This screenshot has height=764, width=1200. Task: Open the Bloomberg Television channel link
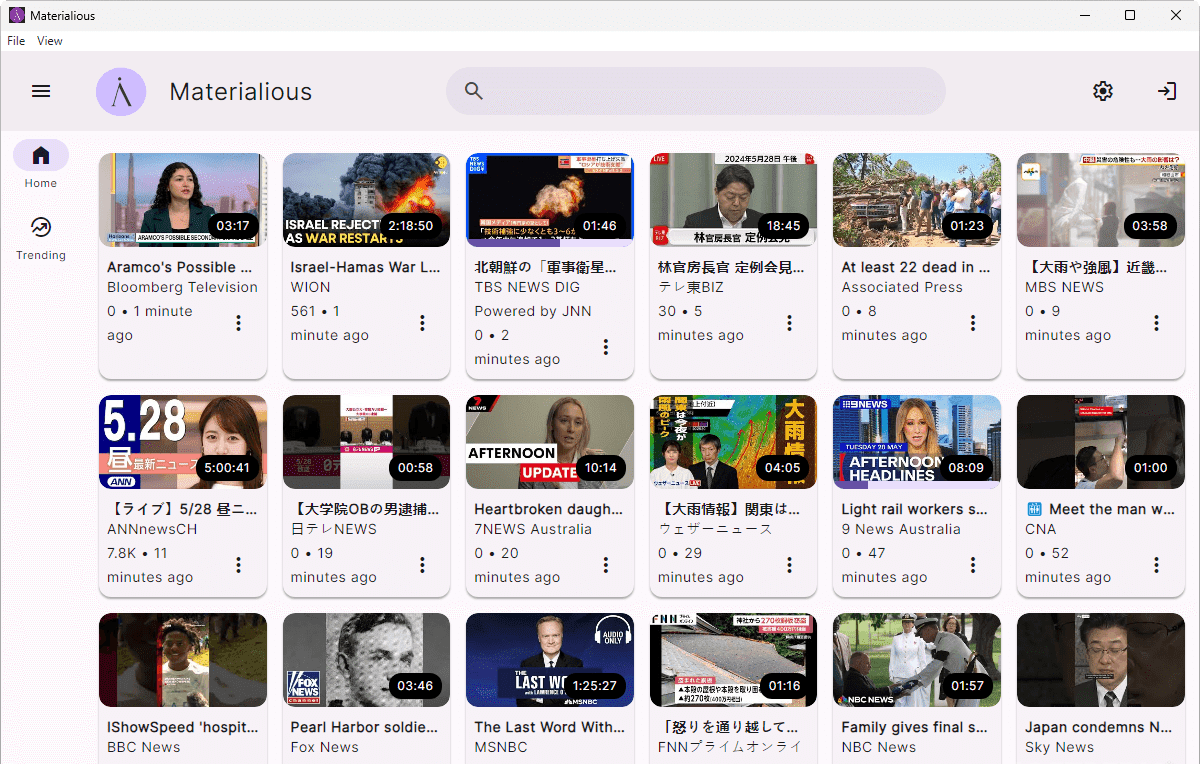[x=182, y=287]
